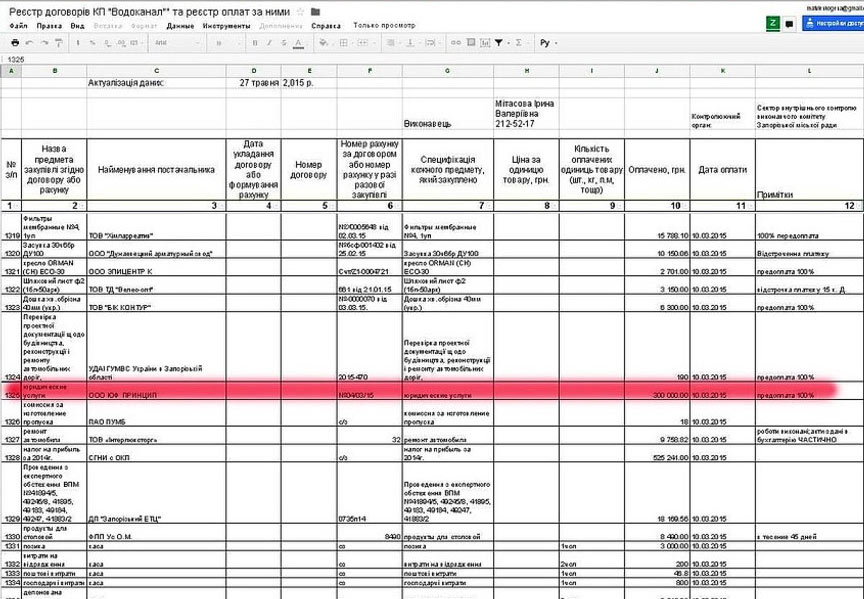
Task: Click the print icon in toolbar
Action: tap(15, 43)
